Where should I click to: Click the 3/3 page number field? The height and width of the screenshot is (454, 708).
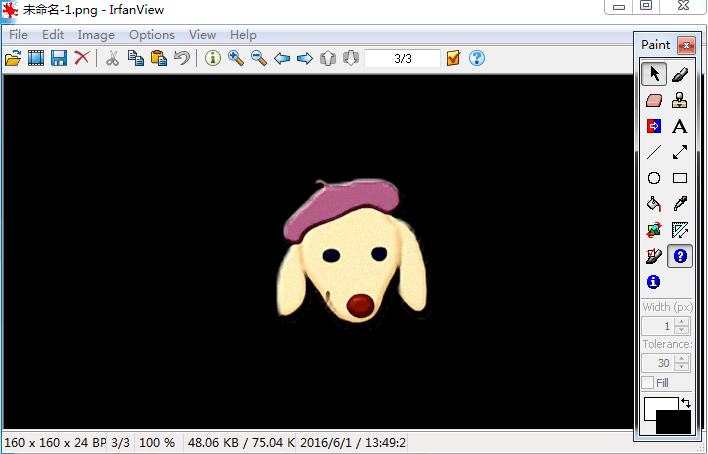(x=402, y=58)
